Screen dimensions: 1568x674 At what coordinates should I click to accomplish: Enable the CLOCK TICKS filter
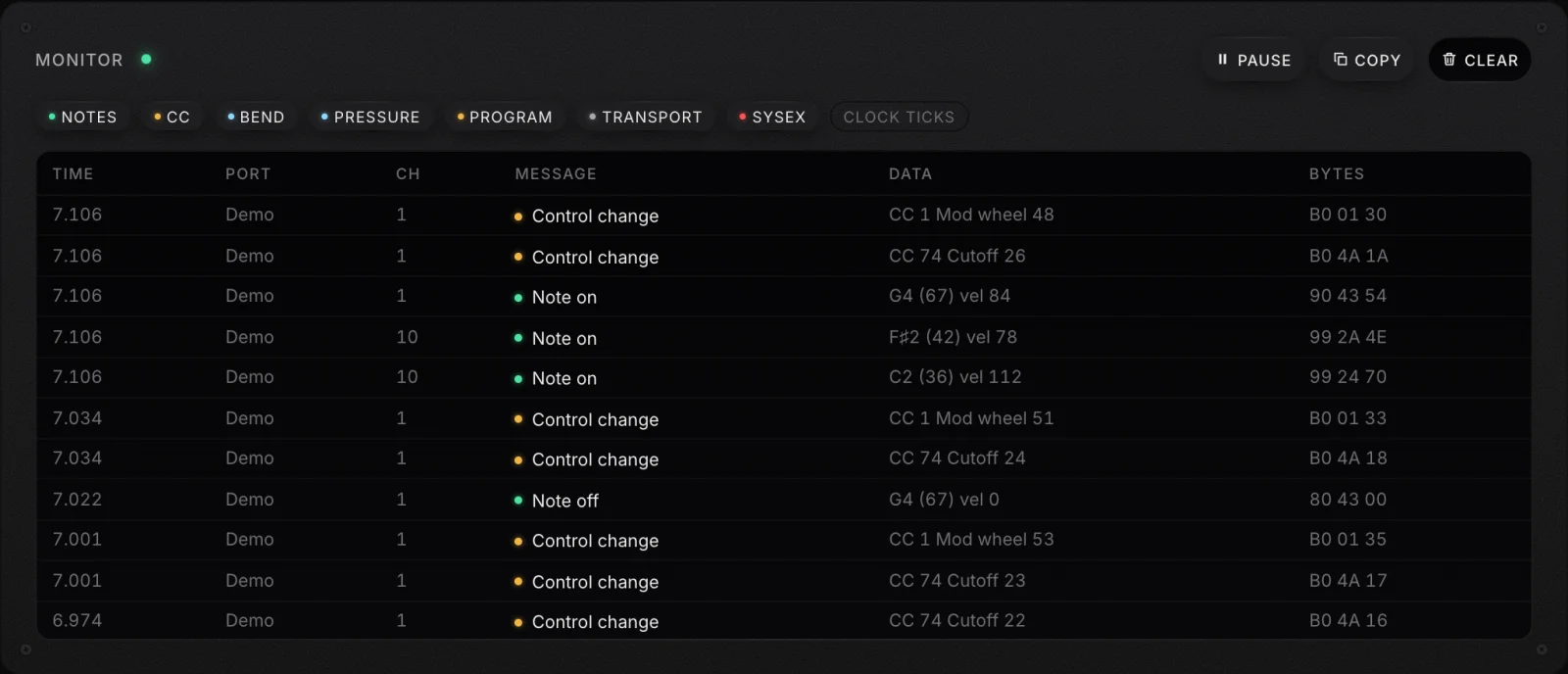click(x=899, y=117)
